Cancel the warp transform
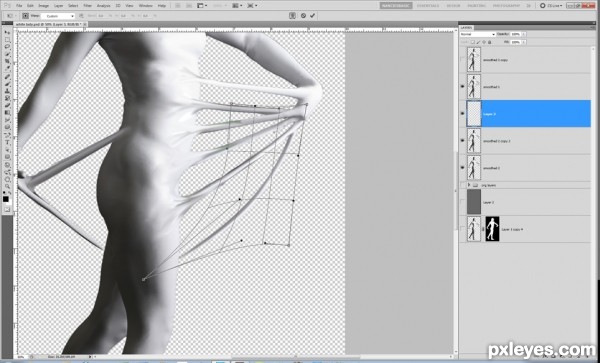Screen dimensions: 600x363 pyautogui.click(x=303, y=16)
